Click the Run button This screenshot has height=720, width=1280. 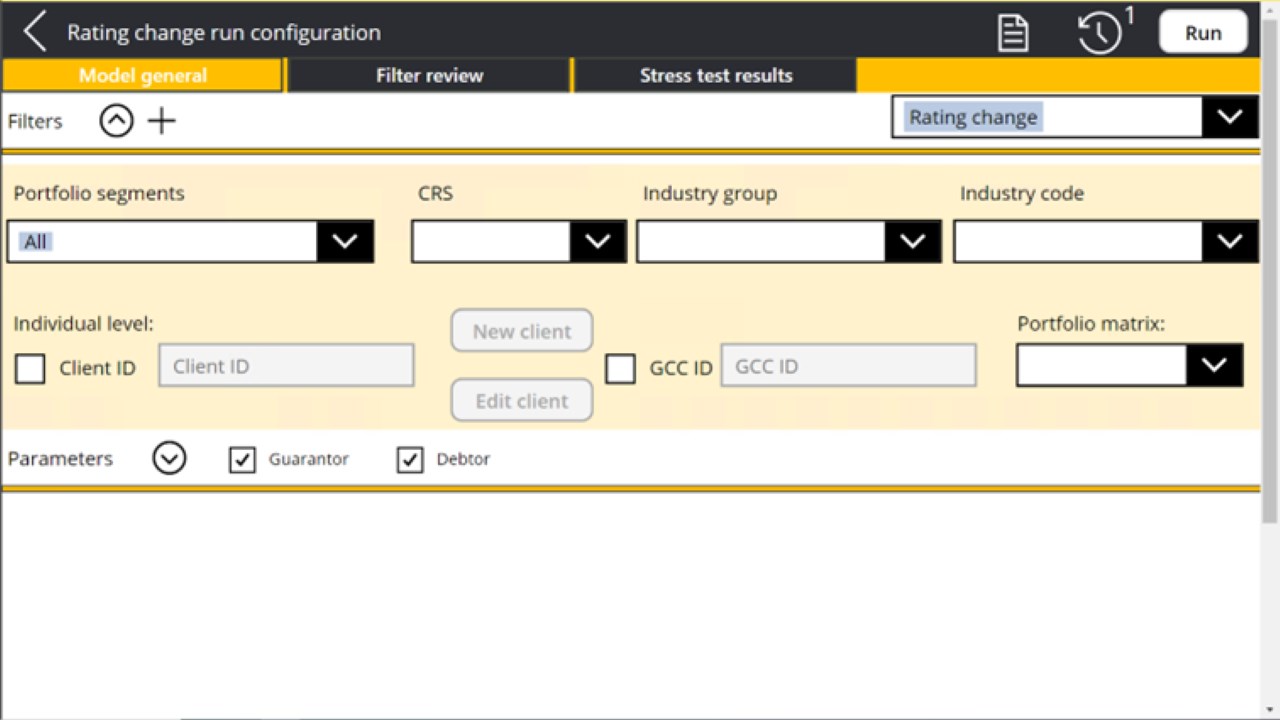(x=1203, y=32)
